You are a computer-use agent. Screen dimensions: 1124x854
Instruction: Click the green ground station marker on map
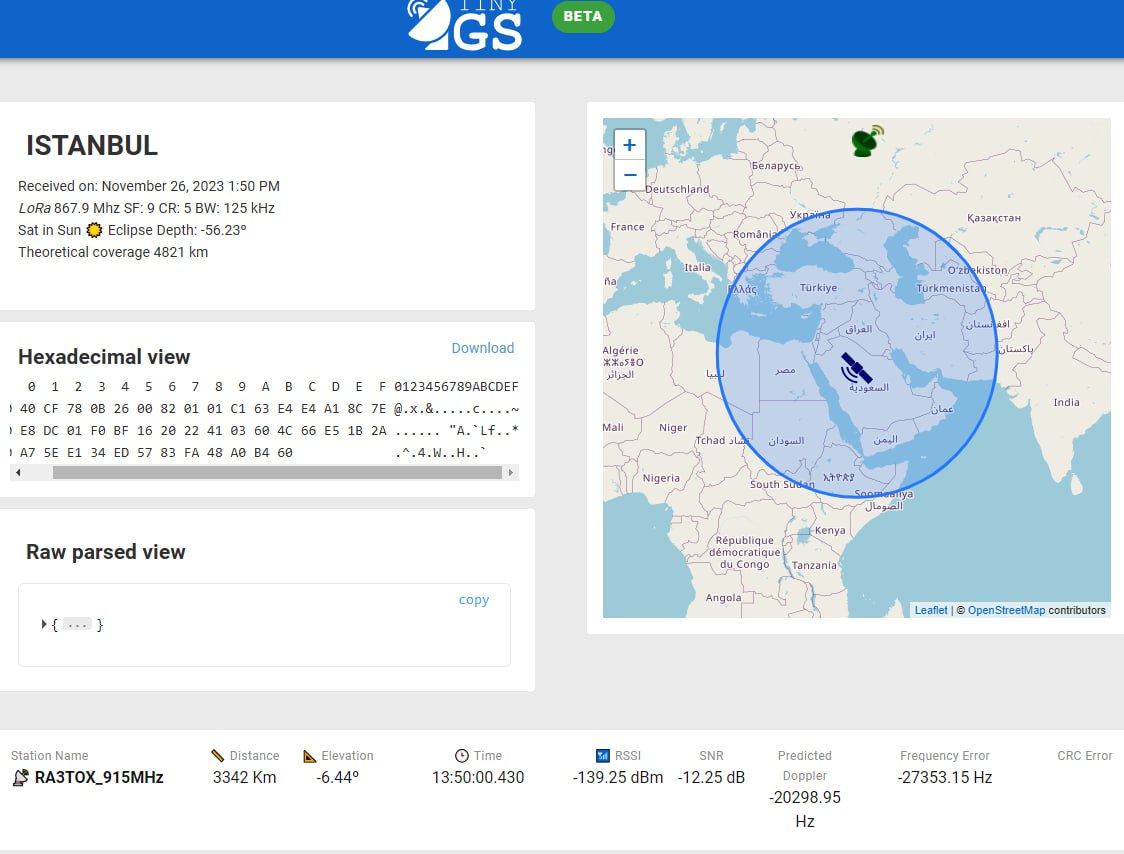(x=867, y=141)
